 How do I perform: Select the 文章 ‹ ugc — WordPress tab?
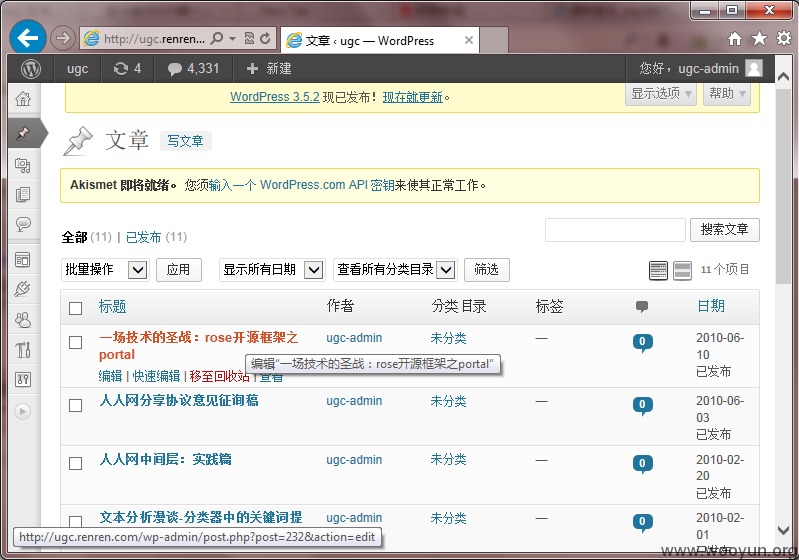380,40
